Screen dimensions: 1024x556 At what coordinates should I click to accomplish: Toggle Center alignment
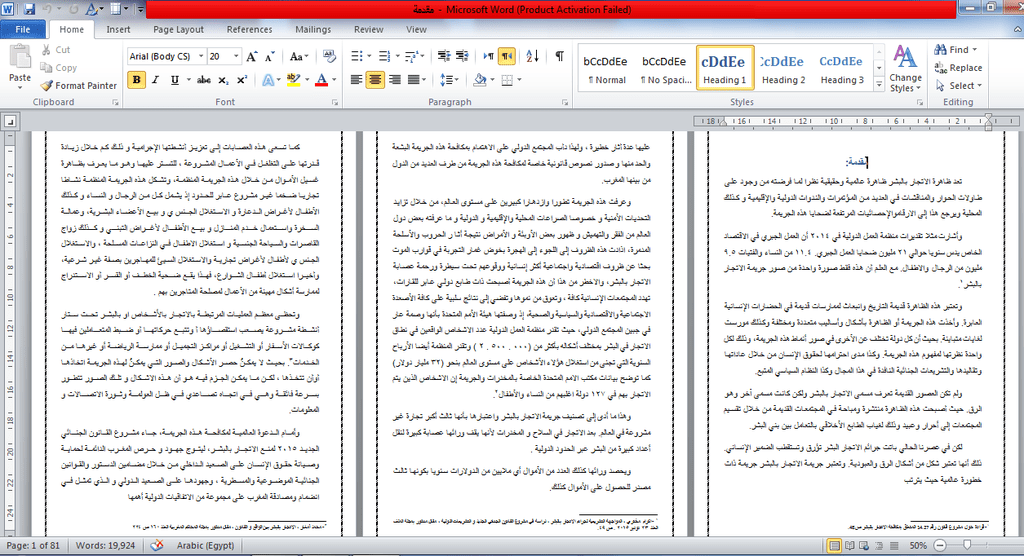pos(375,80)
